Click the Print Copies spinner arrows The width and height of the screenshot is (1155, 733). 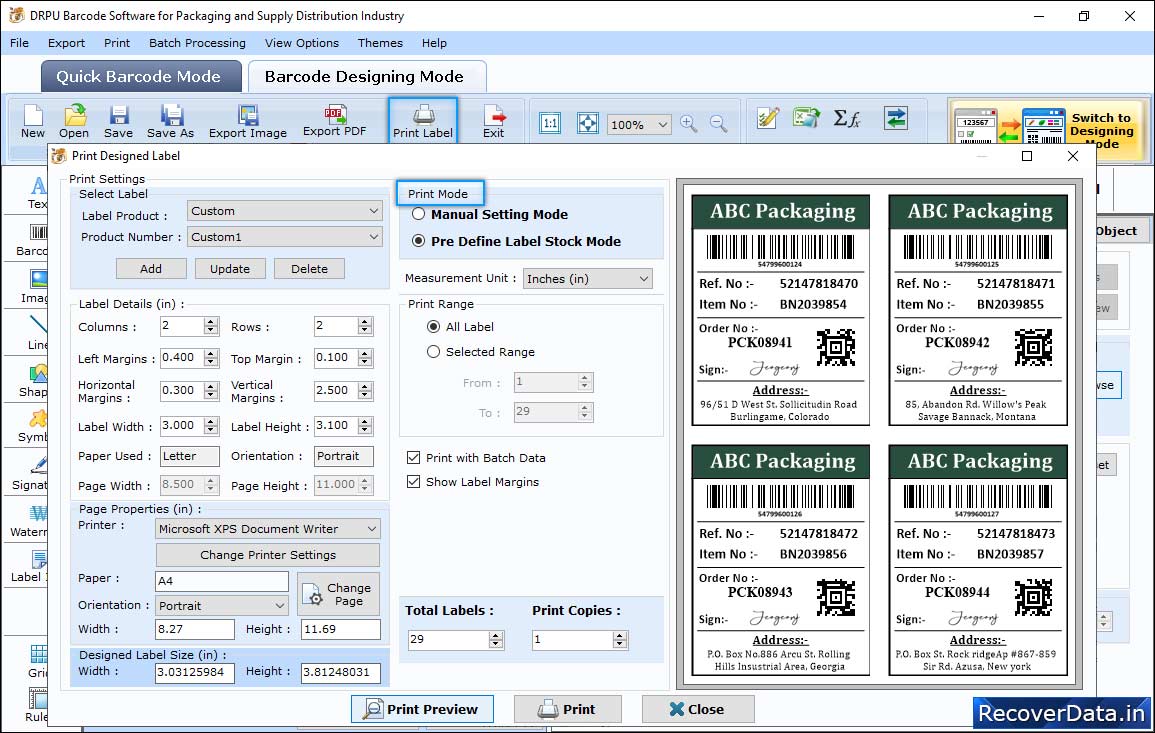tap(620, 639)
